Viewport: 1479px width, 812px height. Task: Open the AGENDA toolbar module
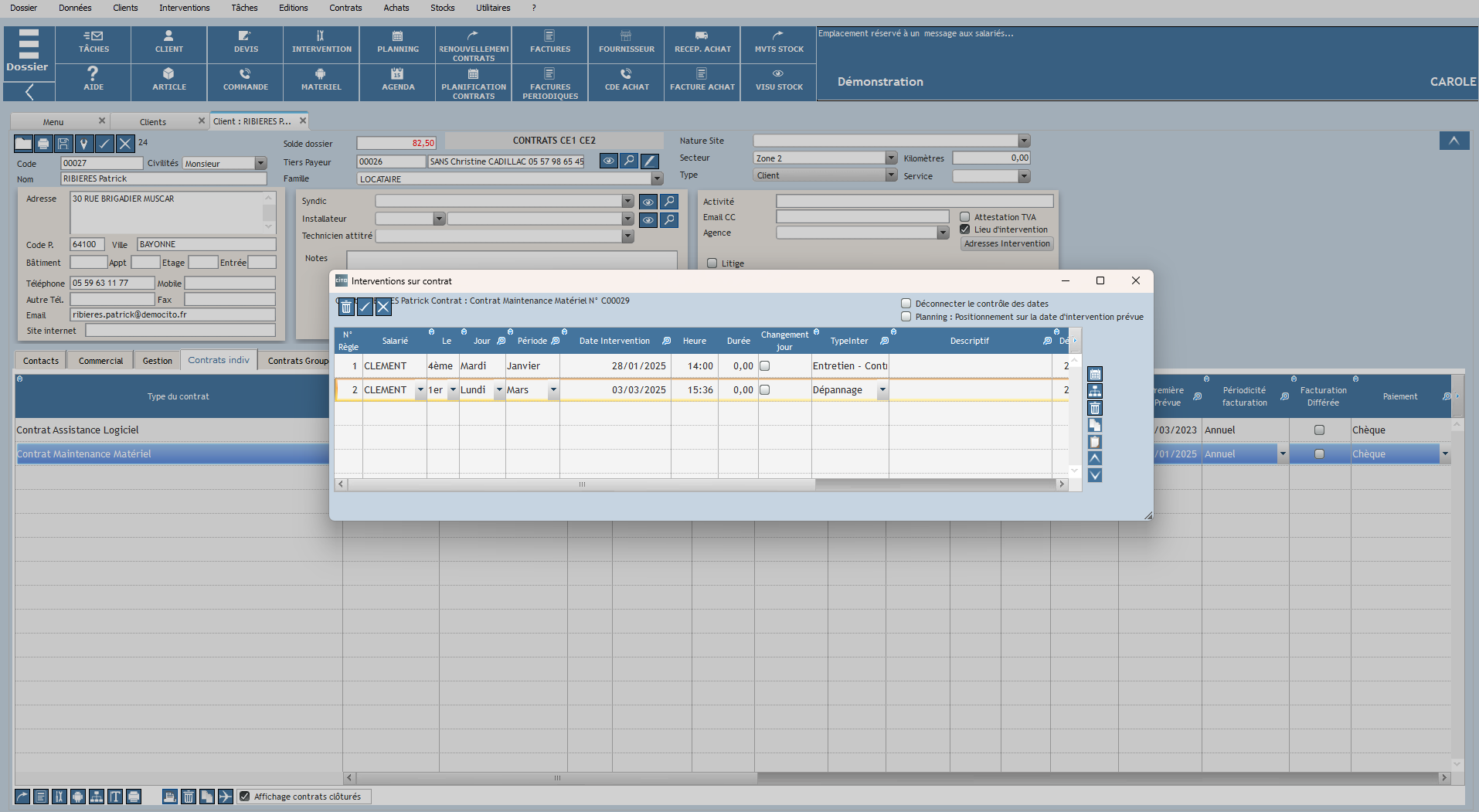[398, 81]
